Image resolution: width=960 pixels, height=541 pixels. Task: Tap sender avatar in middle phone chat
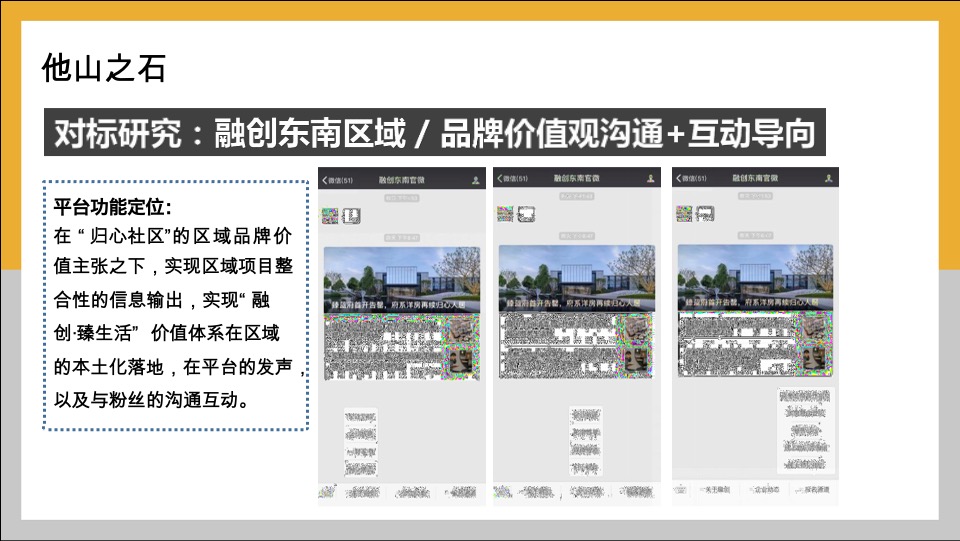pos(505,214)
